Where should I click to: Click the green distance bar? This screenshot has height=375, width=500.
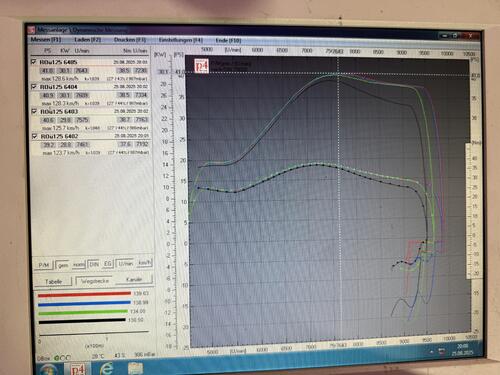click(83, 312)
